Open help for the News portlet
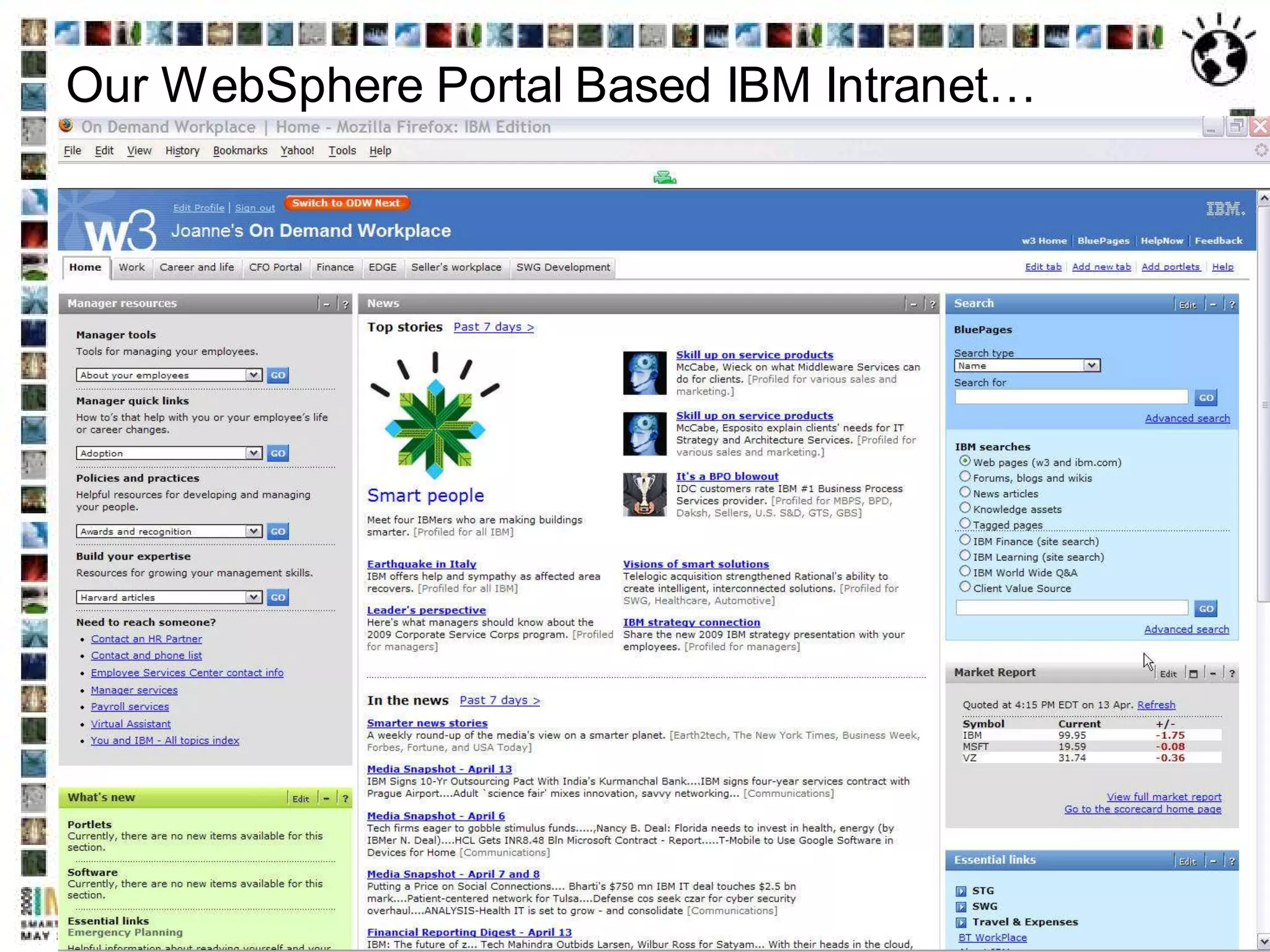Viewport: 1270px width, 952px height. [x=932, y=304]
